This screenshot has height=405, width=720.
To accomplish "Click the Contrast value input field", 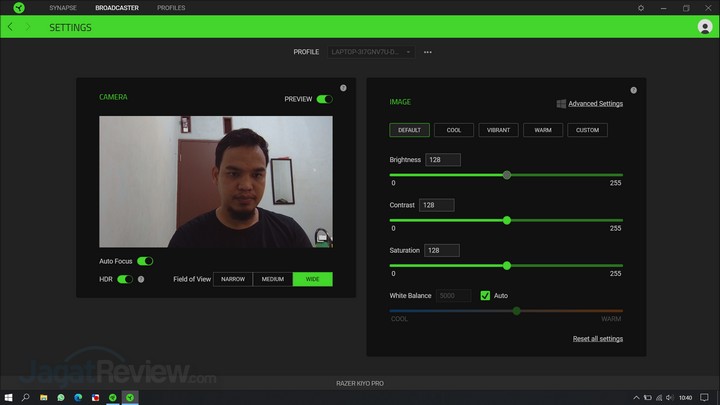I will click(437, 205).
